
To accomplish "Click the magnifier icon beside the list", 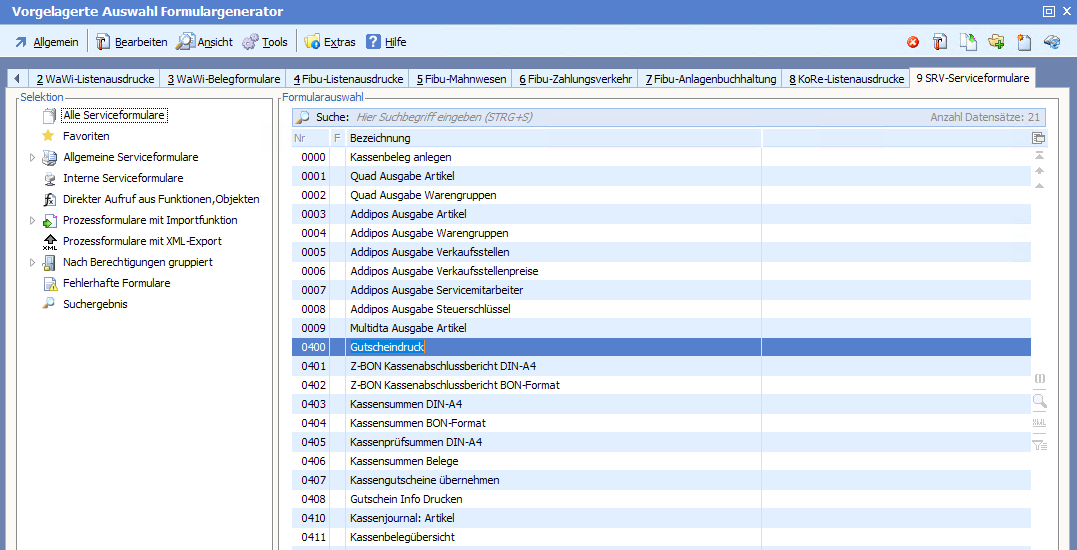I will (1039, 401).
